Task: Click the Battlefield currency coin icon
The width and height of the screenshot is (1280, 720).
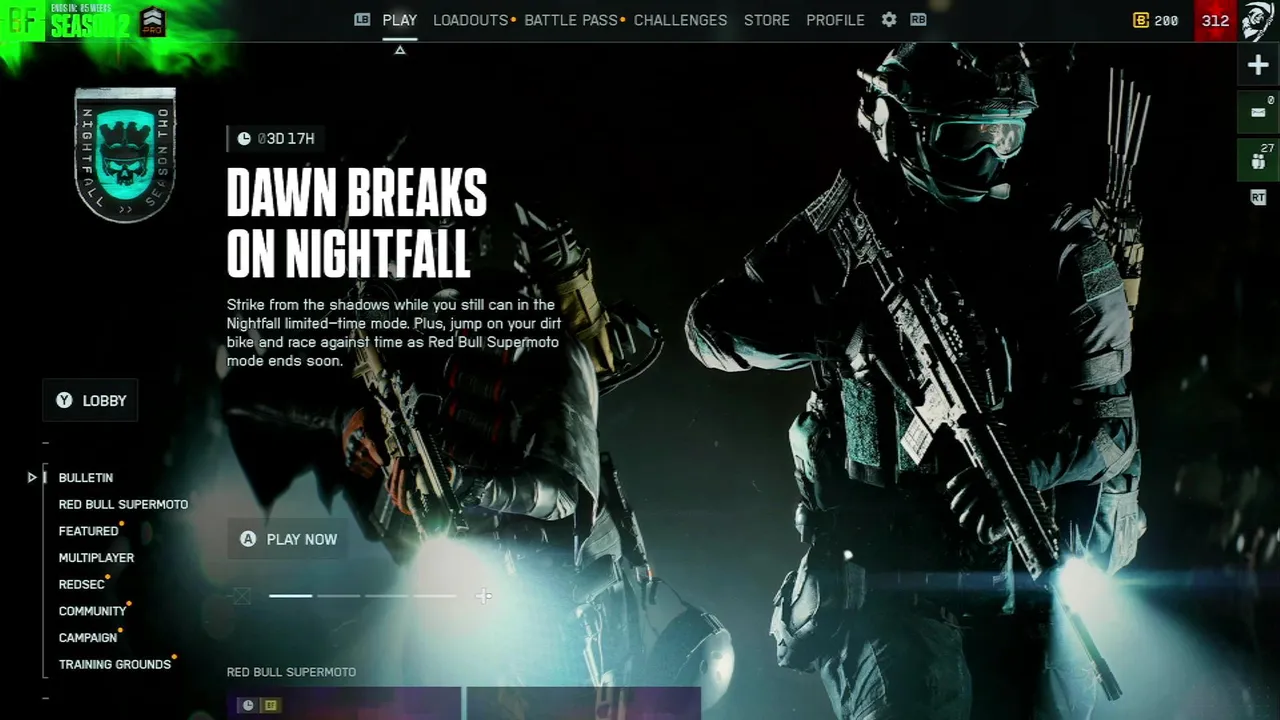Action: pos(1141,20)
